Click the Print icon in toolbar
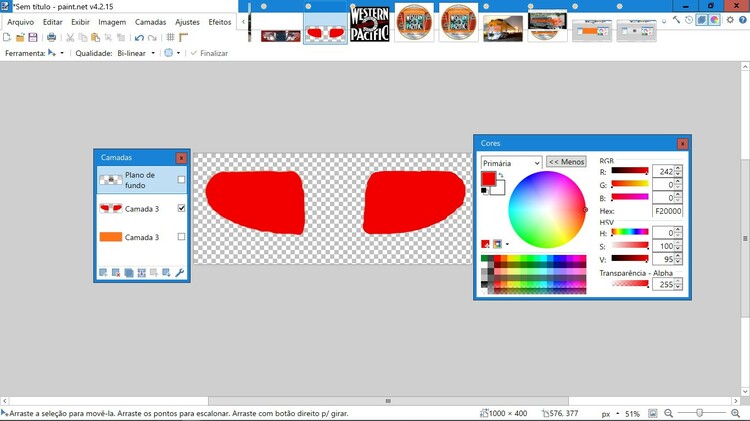This screenshot has width=750, height=421. (51, 37)
